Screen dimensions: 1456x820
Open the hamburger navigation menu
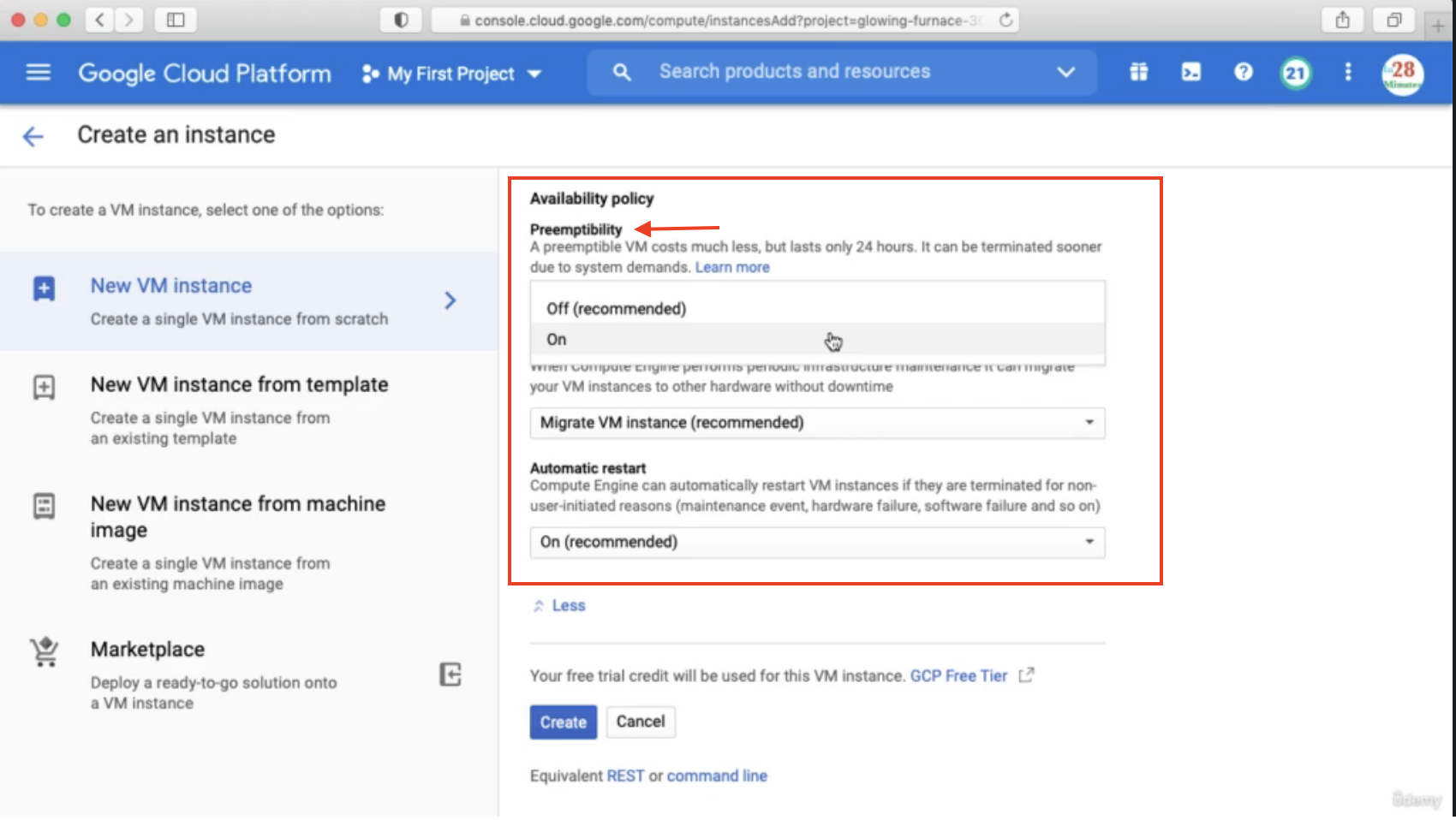39,73
